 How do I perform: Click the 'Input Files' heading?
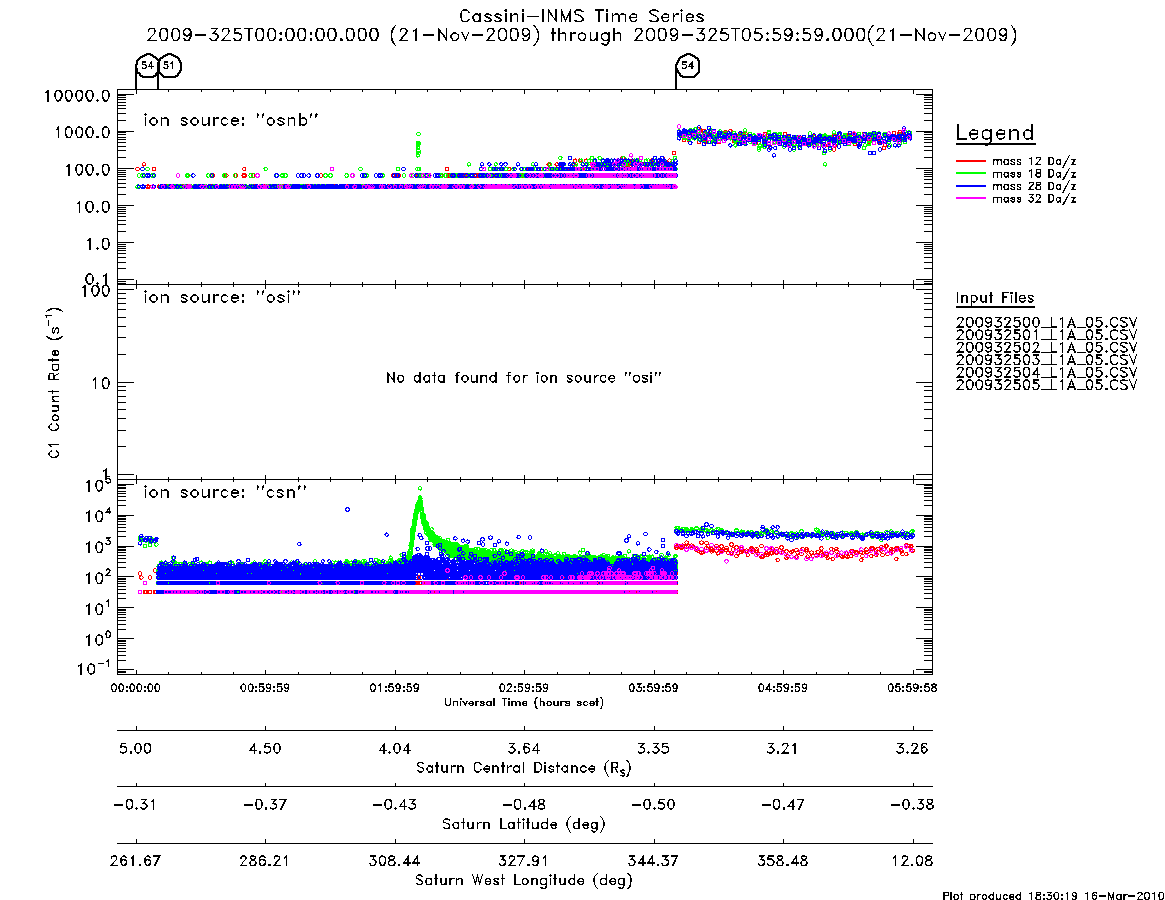pyautogui.click(x=995, y=298)
